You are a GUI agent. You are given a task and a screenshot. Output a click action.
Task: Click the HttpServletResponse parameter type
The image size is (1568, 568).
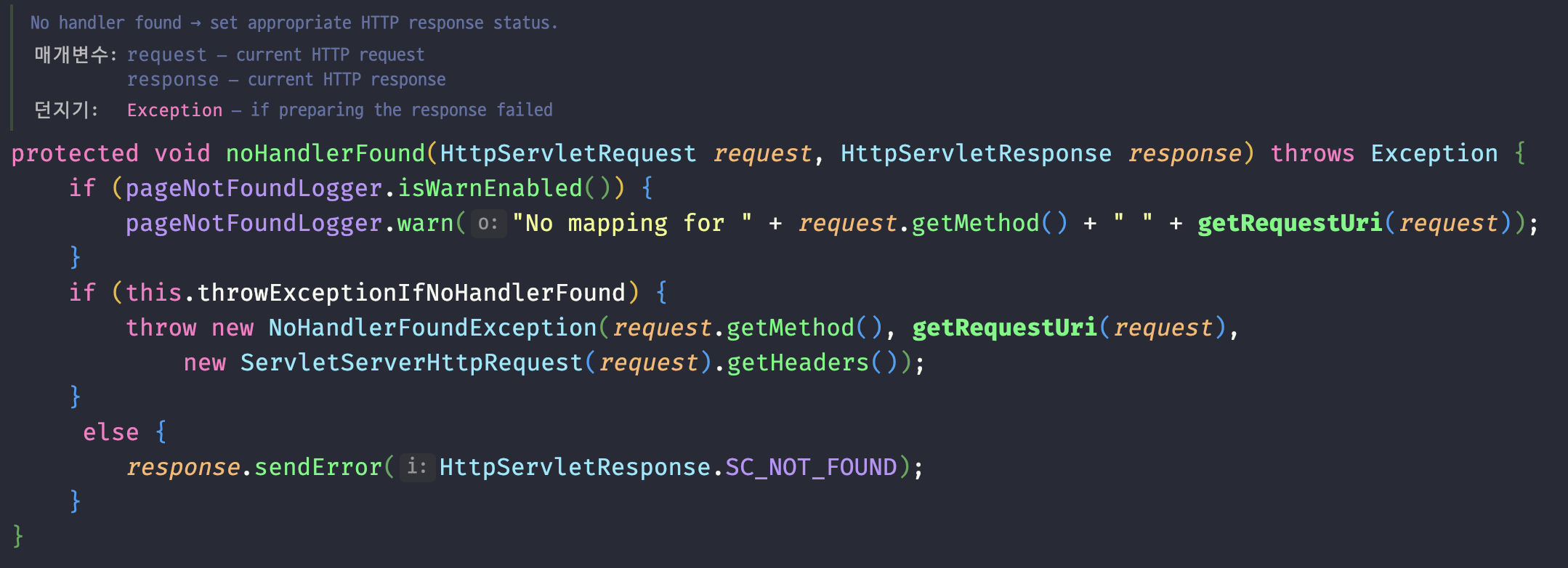tap(976, 153)
